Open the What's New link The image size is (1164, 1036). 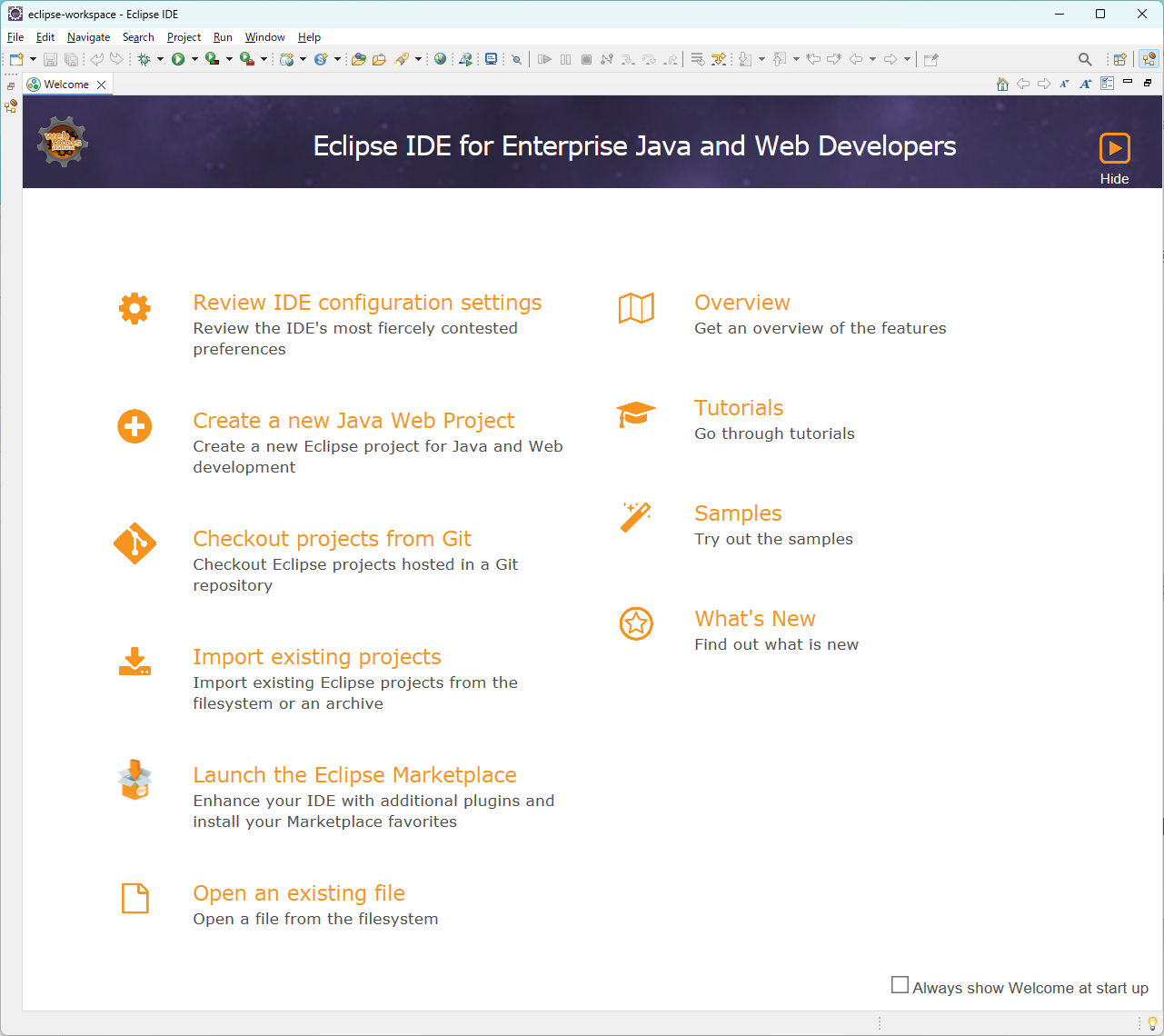click(754, 619)
